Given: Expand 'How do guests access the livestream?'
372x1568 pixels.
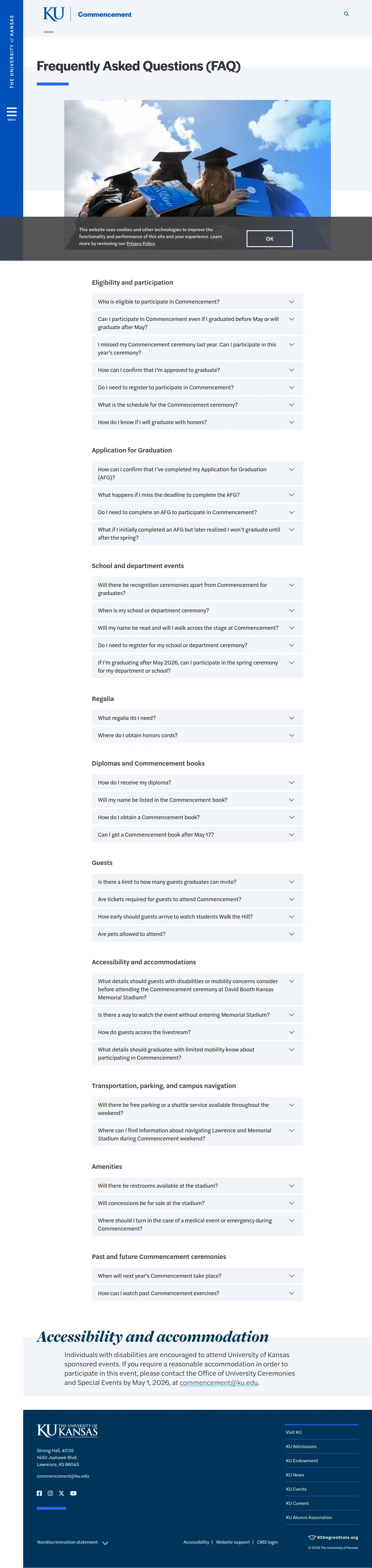Looking at the screenshot, I should 197,1032.
